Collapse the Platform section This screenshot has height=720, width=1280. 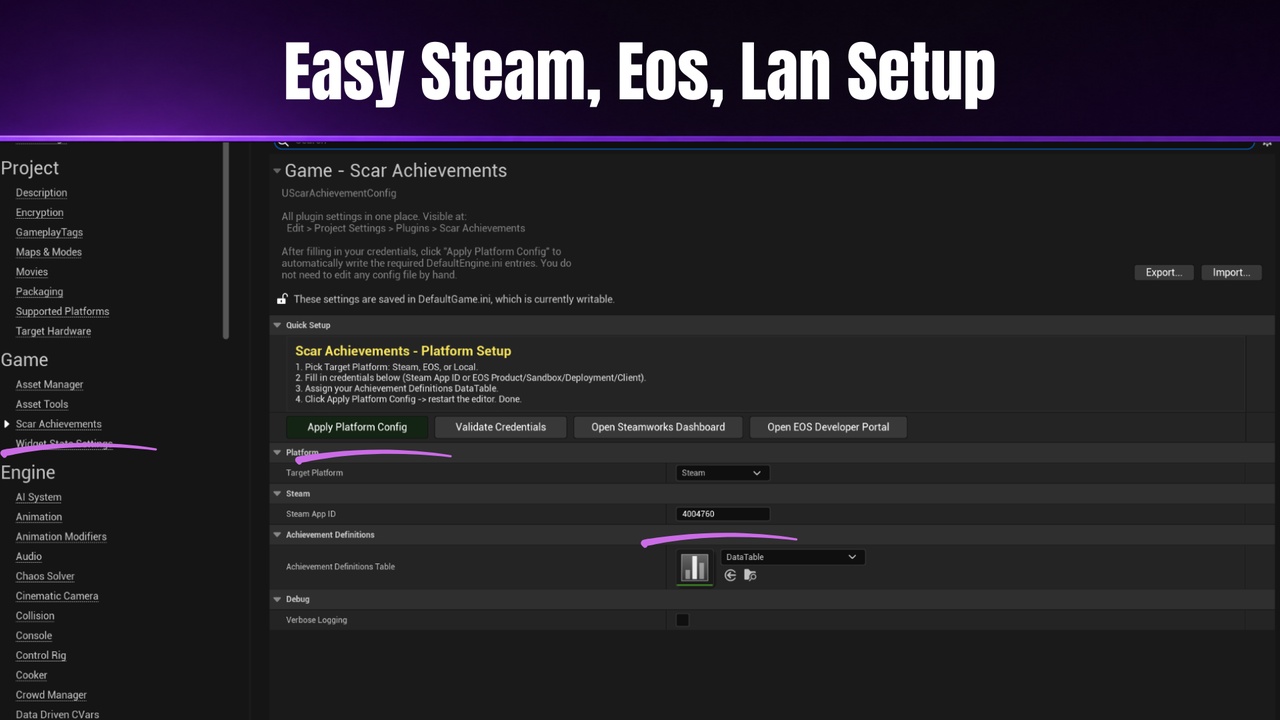tap(278, 453)
